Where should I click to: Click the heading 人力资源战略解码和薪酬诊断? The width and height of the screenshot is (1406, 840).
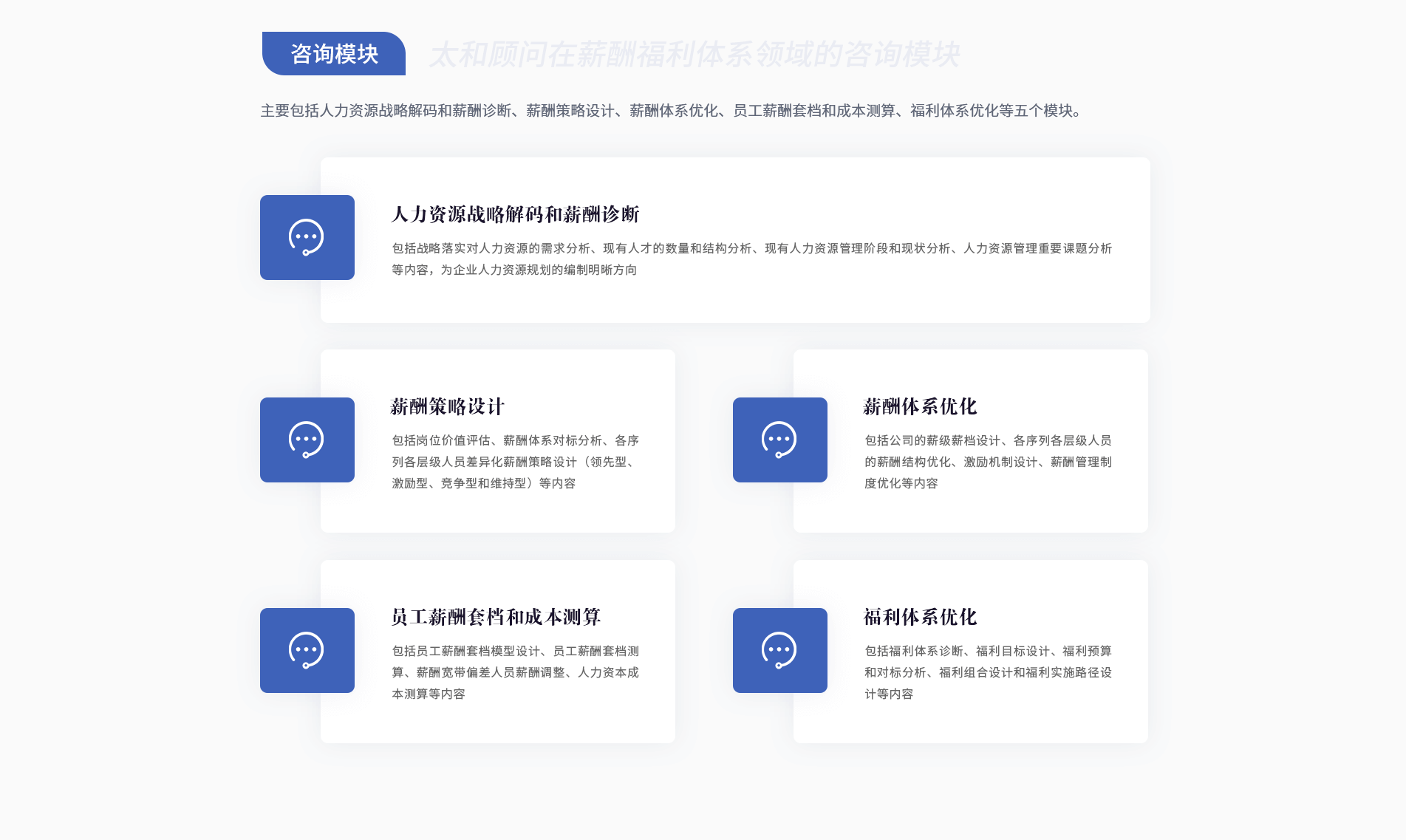(x=515, y=214)
